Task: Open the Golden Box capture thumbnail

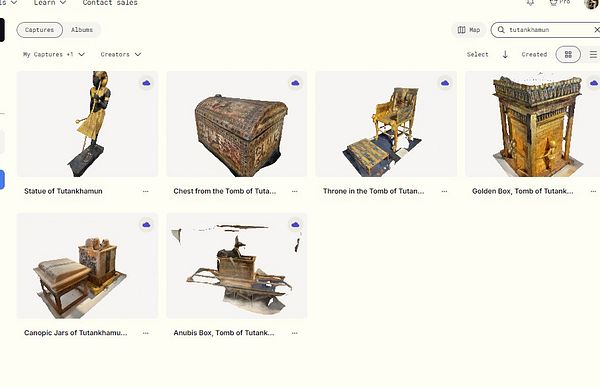Action: tap(532, 124)
